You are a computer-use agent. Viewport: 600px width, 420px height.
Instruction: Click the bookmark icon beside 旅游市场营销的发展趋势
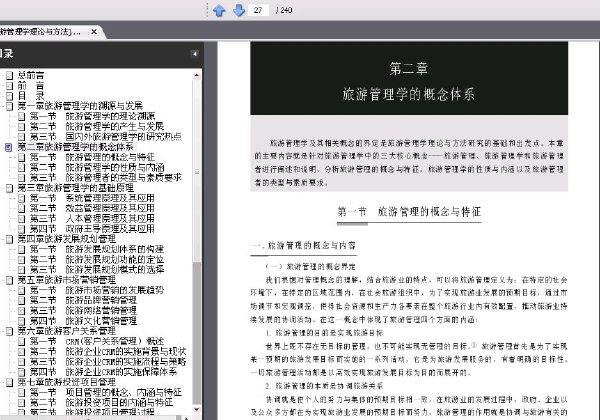pyautogui.click(x=22, y=290)
